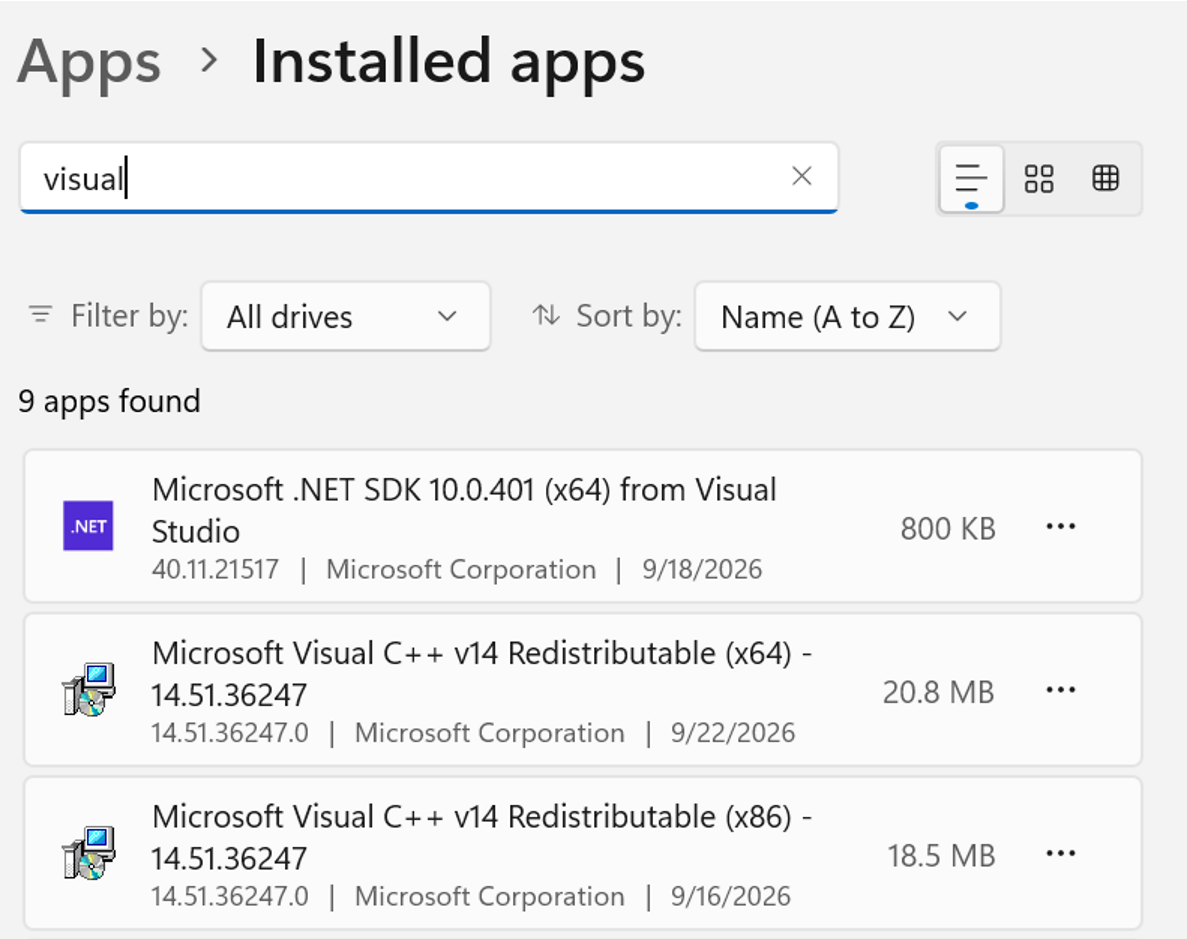Open more options for Visual C++ v14 Redistributable (x86)
This screenshot has height=939, width=1187.
[1061, 853]
